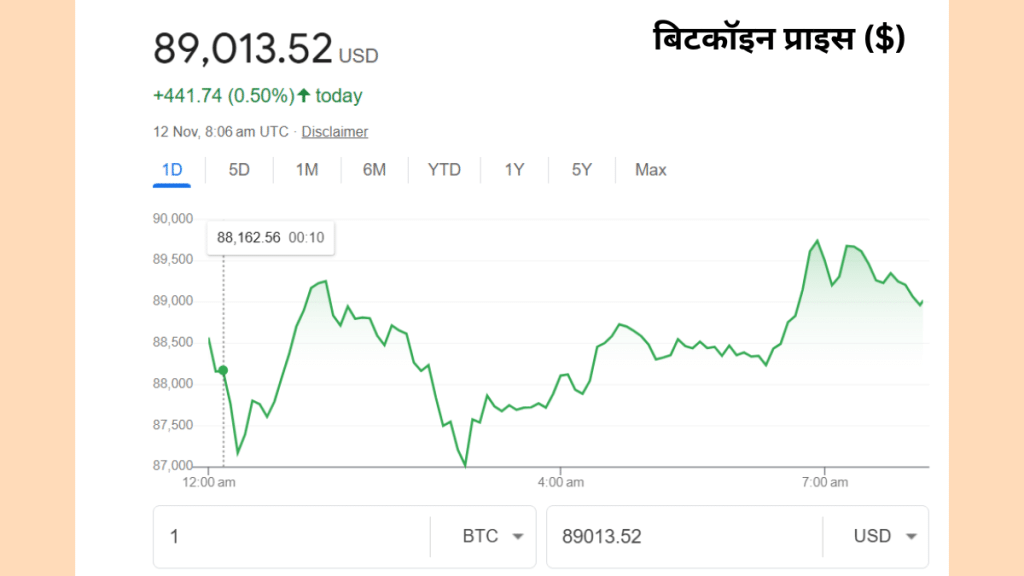This screenshot has width=1024, height=576.
Task: Open the 1M chart range
Action: tap(307, 170)
